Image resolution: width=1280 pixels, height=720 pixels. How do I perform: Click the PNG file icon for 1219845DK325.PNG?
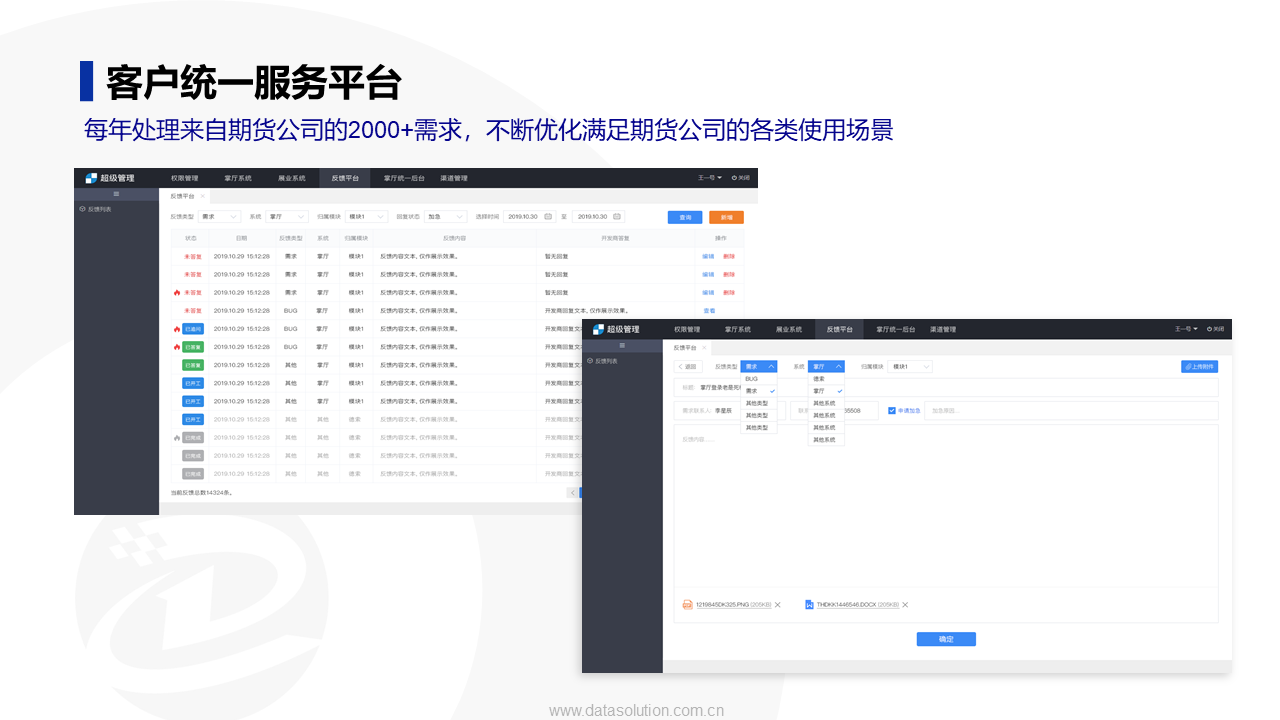(x=687, y=605)
